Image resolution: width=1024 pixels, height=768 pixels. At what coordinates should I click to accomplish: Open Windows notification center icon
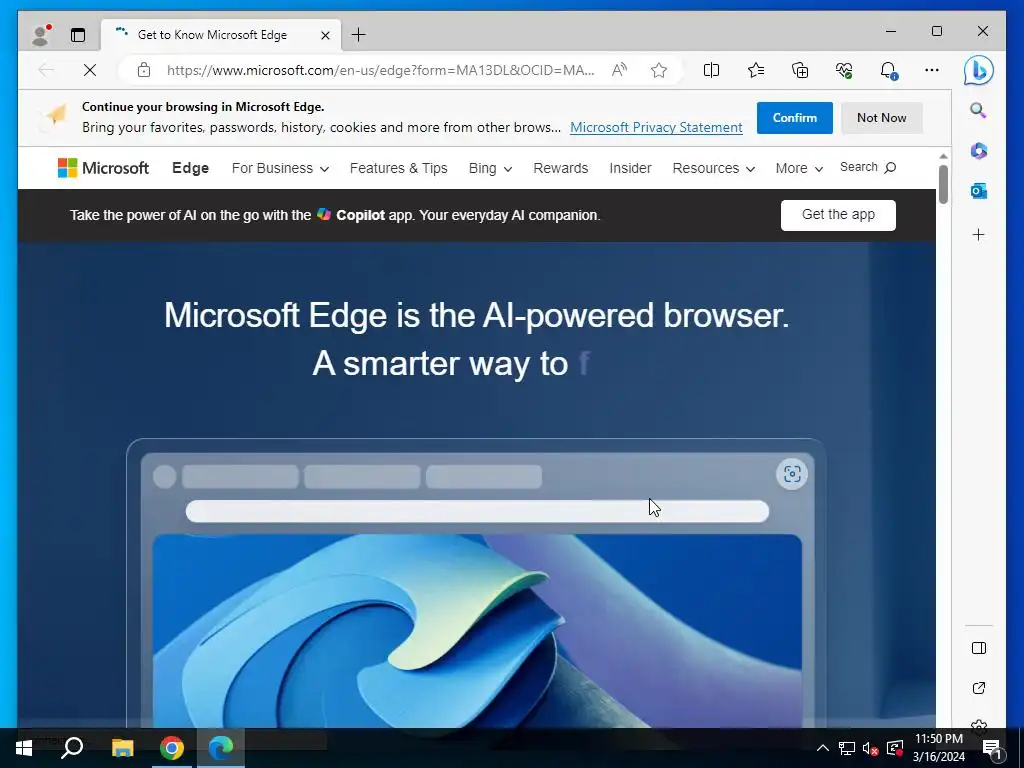tap(991, 748)
